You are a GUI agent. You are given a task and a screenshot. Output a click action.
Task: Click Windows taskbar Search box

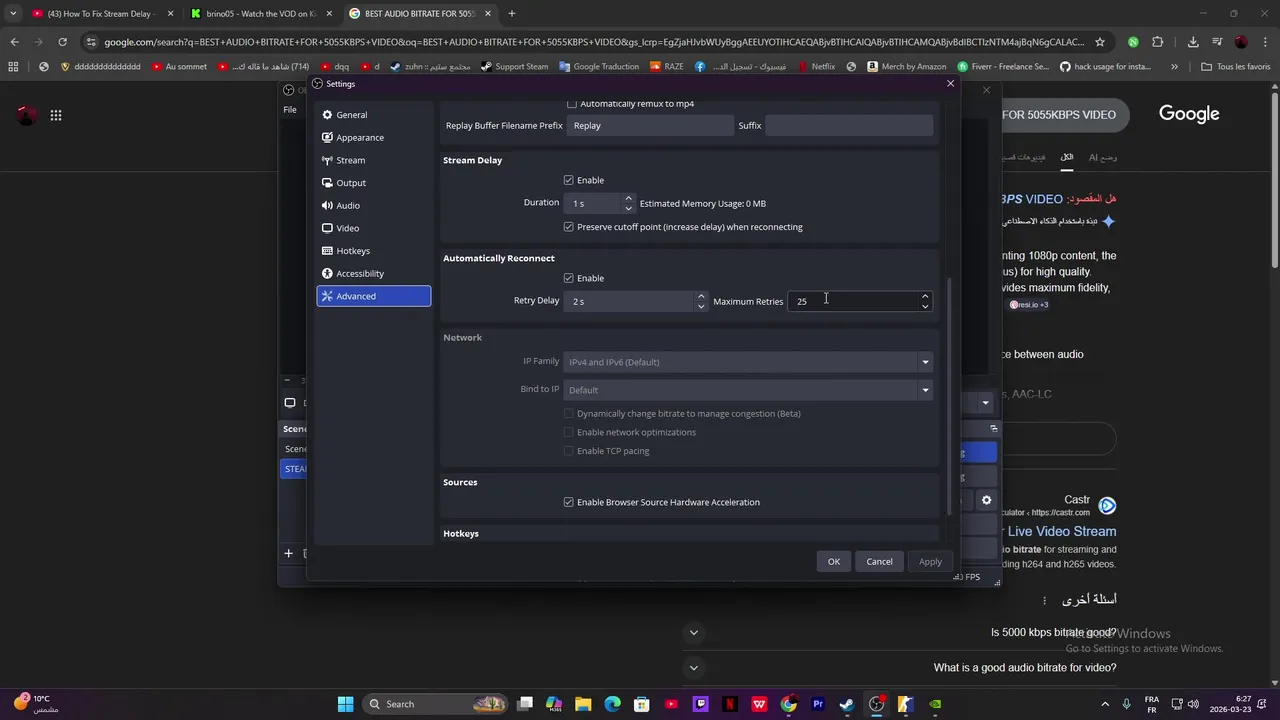tap(436, 704)
